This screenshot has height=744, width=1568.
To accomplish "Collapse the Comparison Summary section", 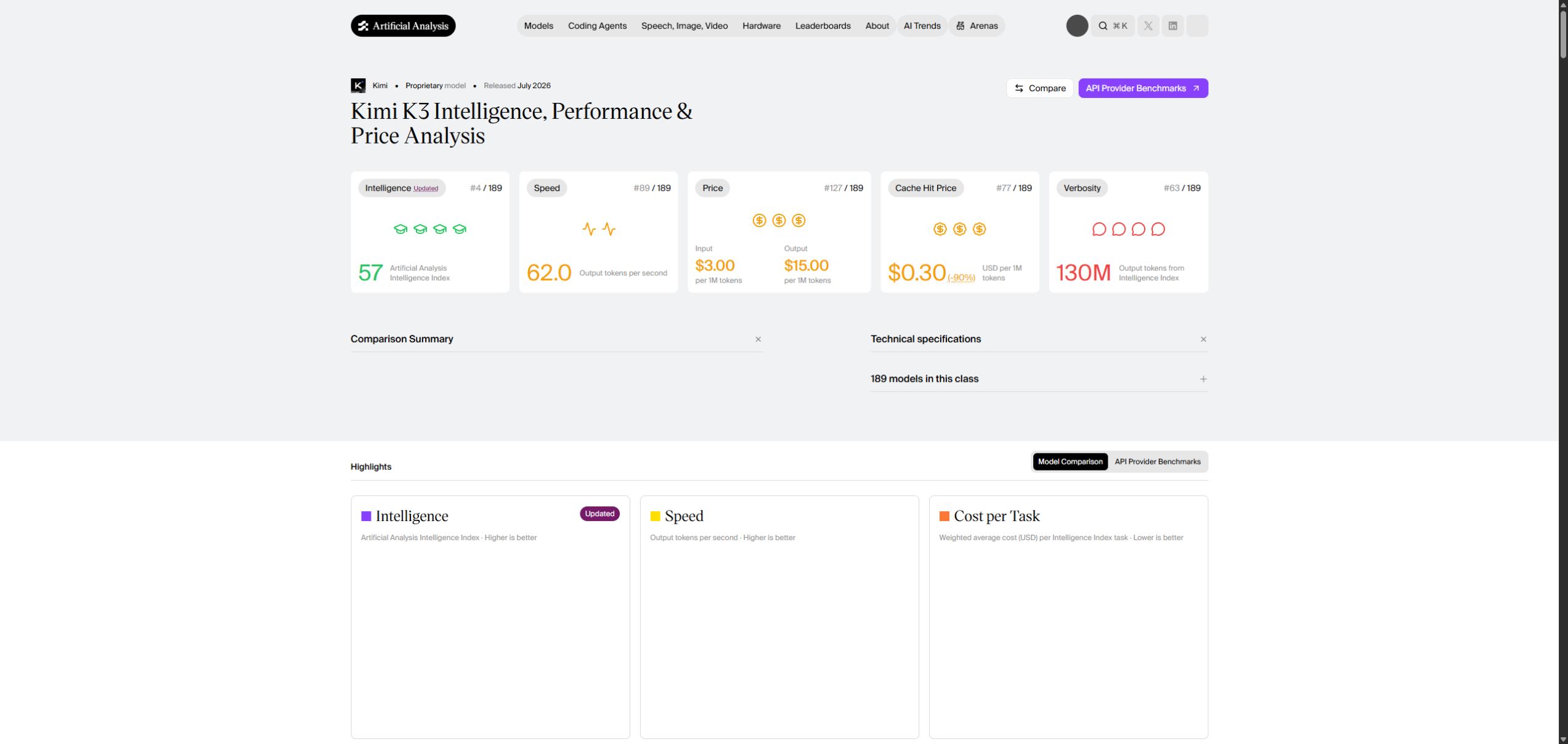I will [x=758, y=339].
